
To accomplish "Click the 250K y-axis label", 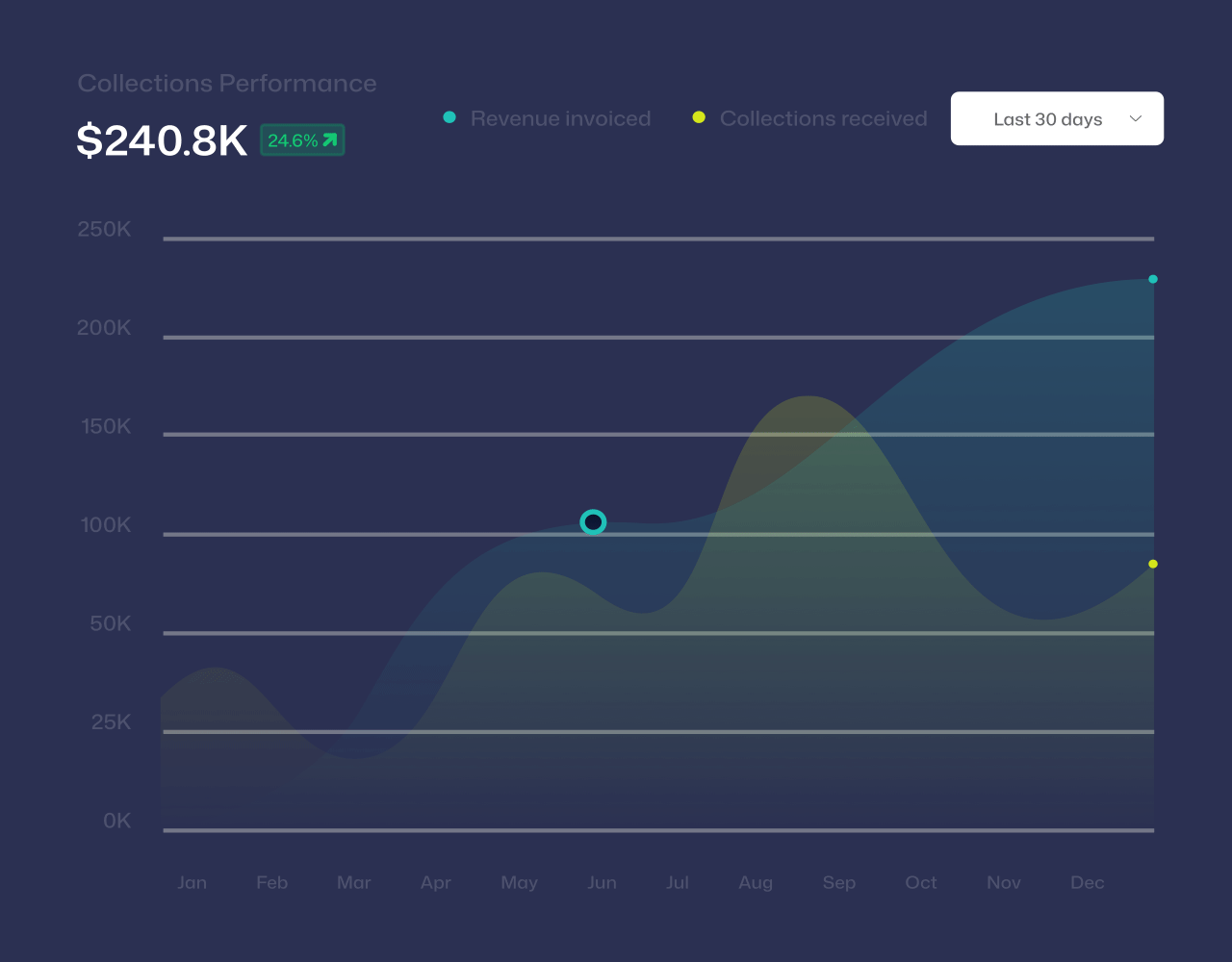I will click(104, 229).
